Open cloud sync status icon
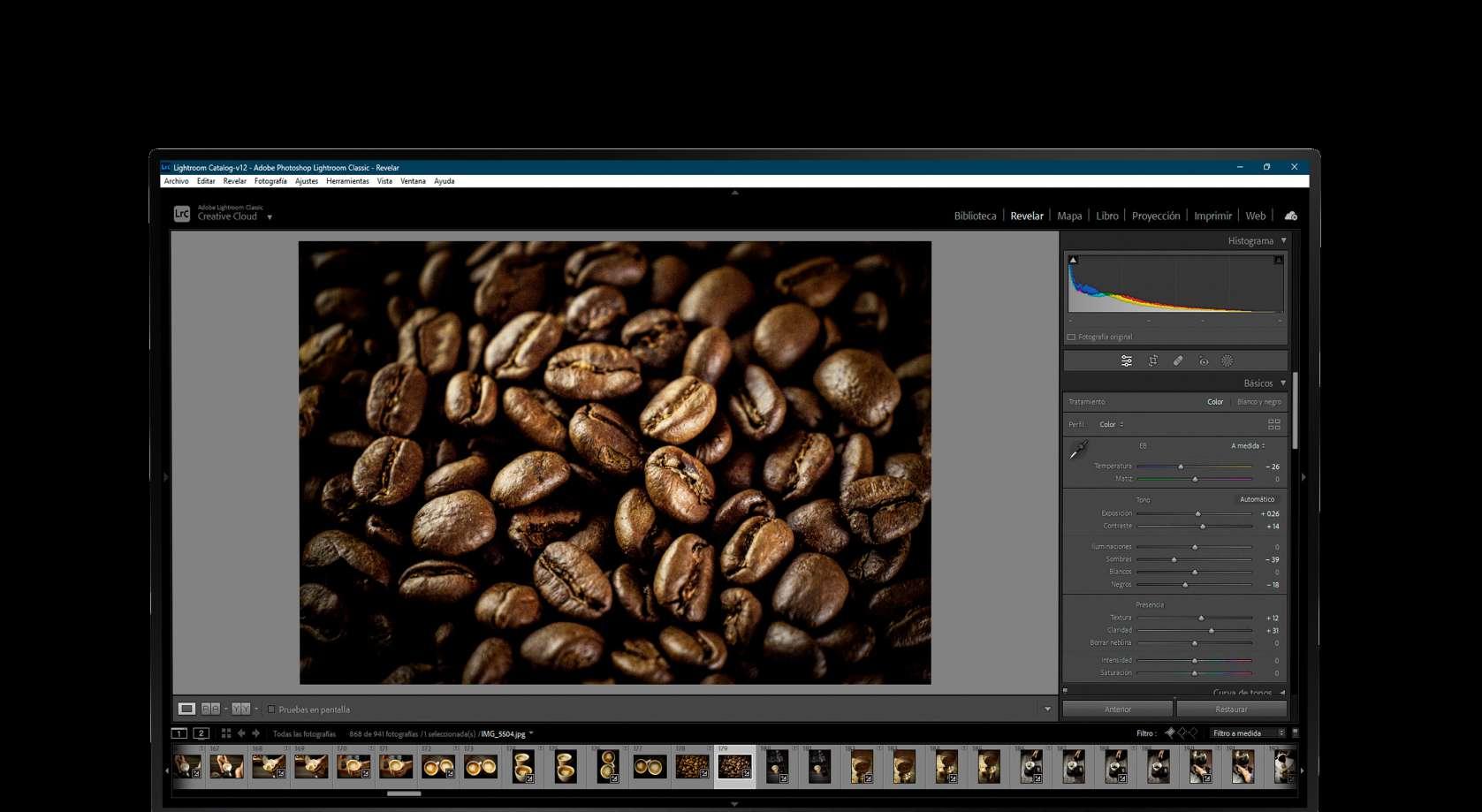This screenshot has height=812, width=1482. pyautogui.click(x=1291, y=216)
